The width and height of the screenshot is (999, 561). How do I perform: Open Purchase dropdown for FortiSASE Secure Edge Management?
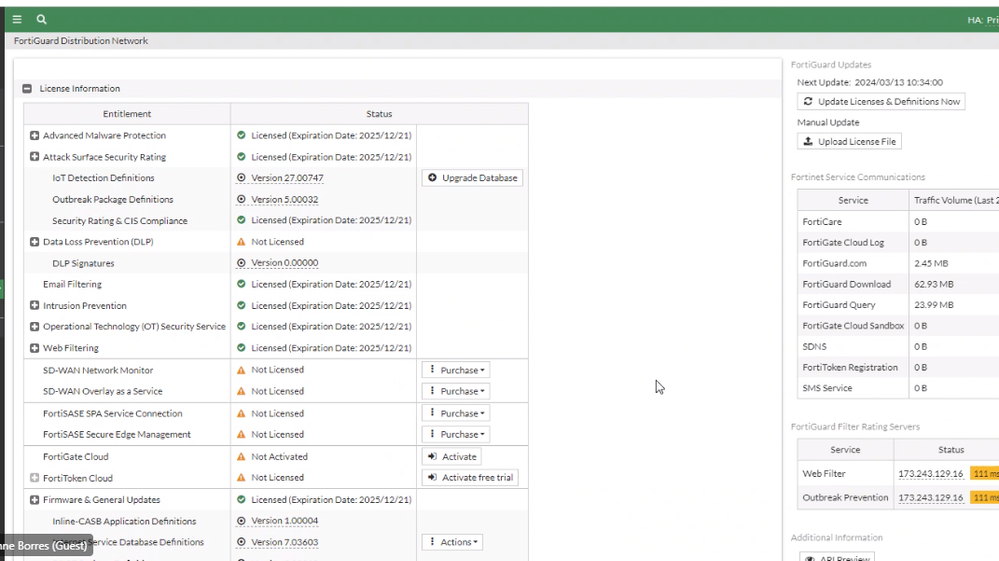click(456, 434)
